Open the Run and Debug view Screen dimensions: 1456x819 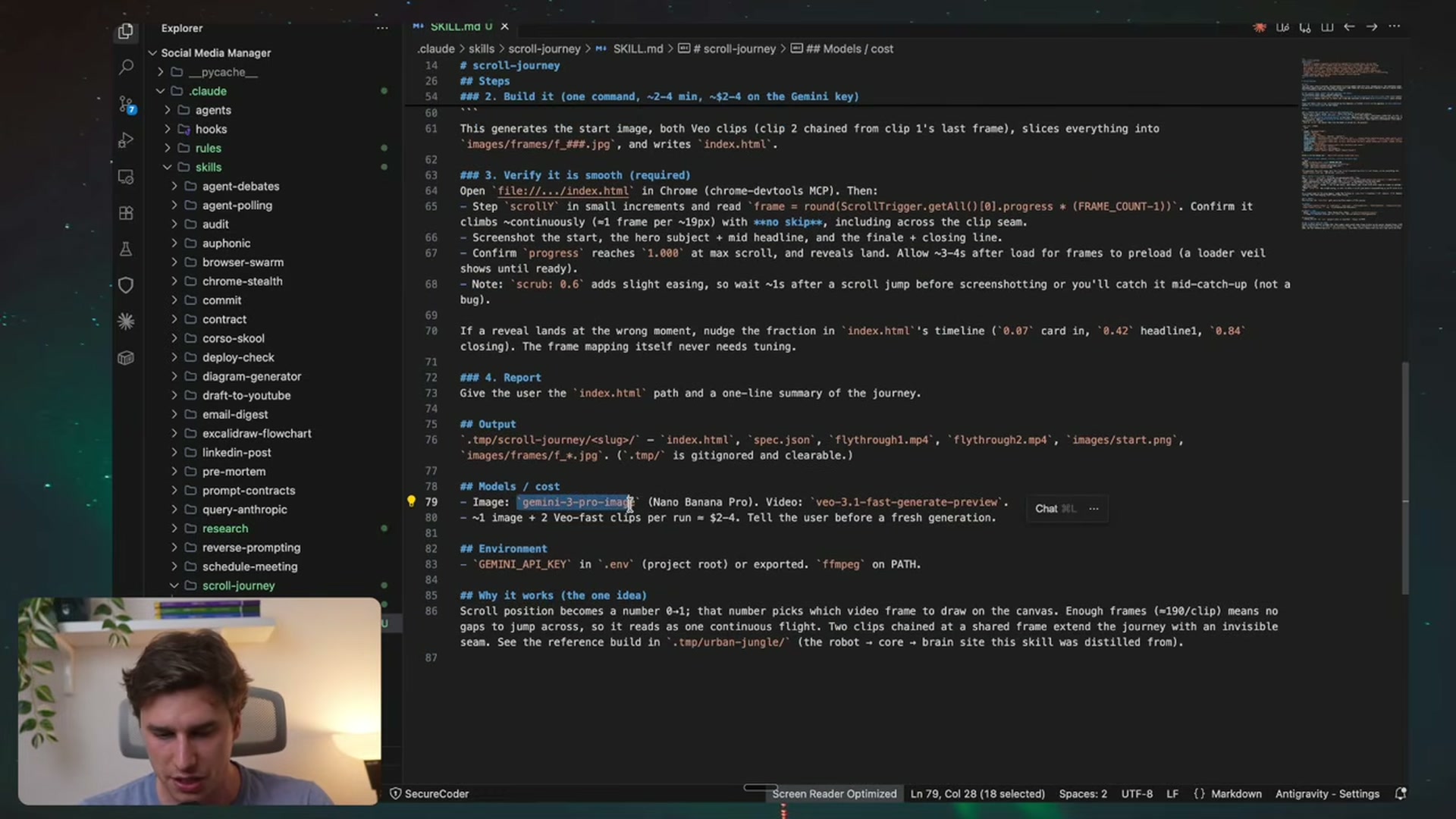click(126, 140)
